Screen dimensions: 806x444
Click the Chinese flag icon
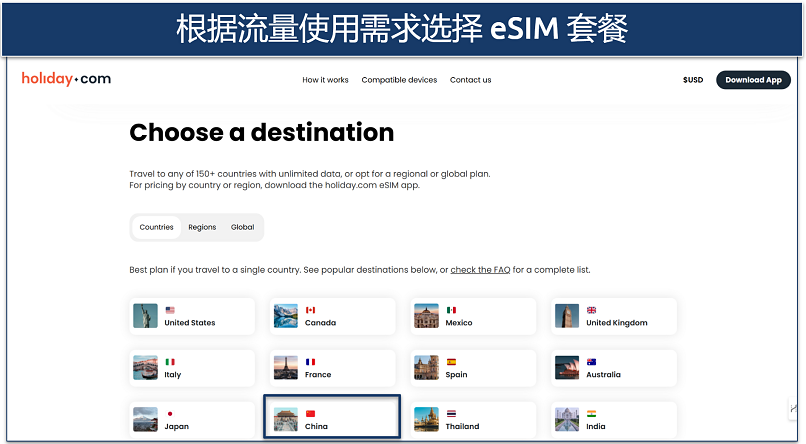tap(310, 414)
